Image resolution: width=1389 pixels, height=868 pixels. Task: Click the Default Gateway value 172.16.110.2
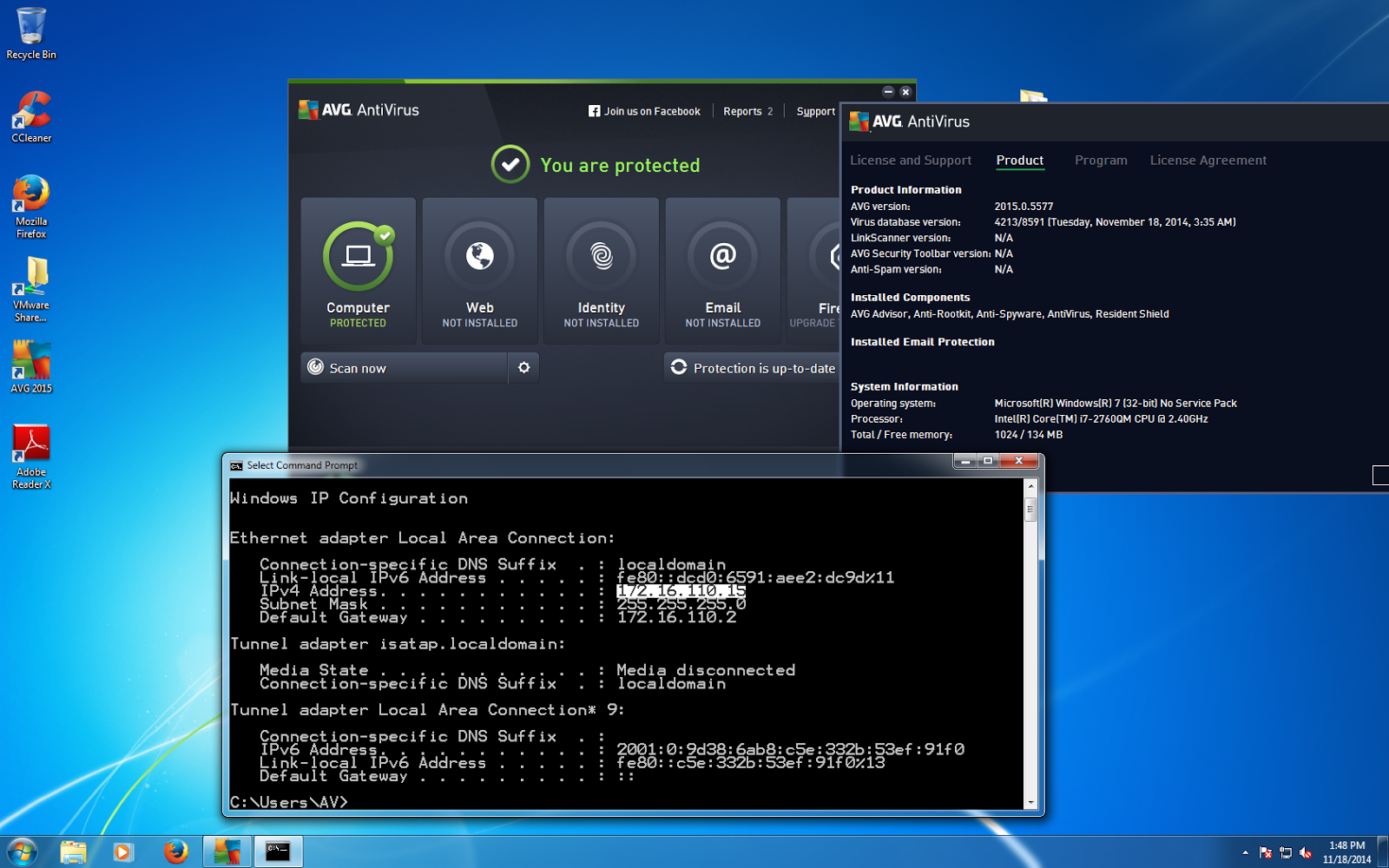pyautogui.click(x=676, y=617)
